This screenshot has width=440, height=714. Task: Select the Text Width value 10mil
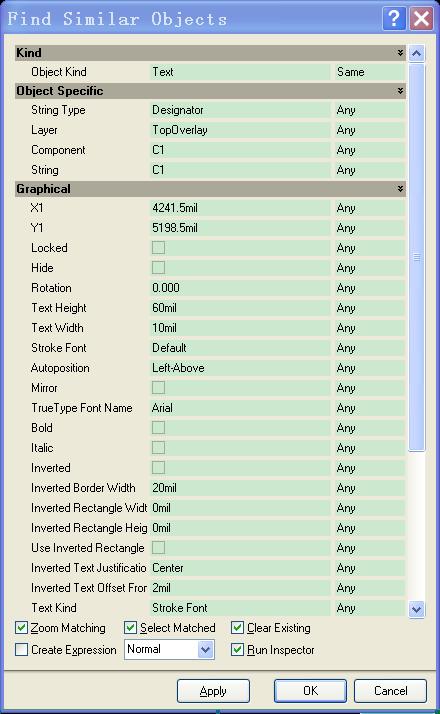(x=240, y=328)
